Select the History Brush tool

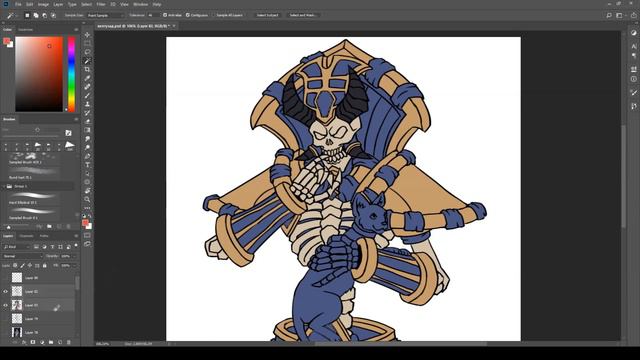(x=87, y=113)
